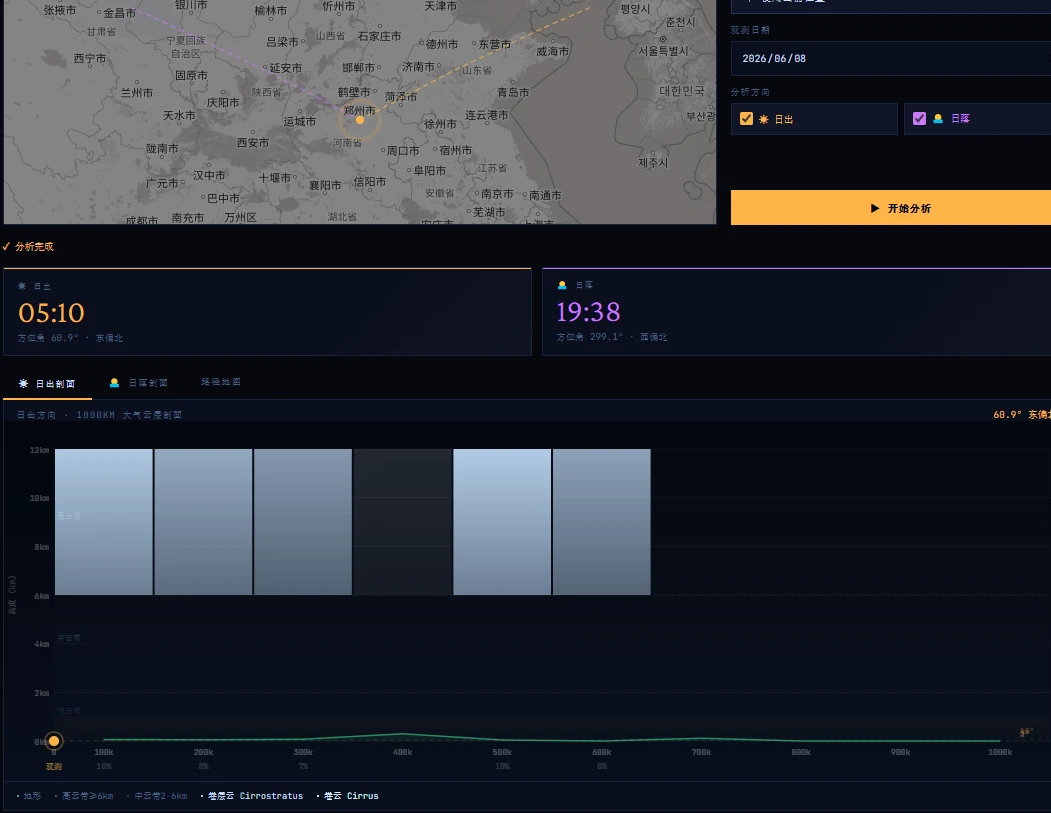Click the cloud bar above 200k

click(203, 521)
